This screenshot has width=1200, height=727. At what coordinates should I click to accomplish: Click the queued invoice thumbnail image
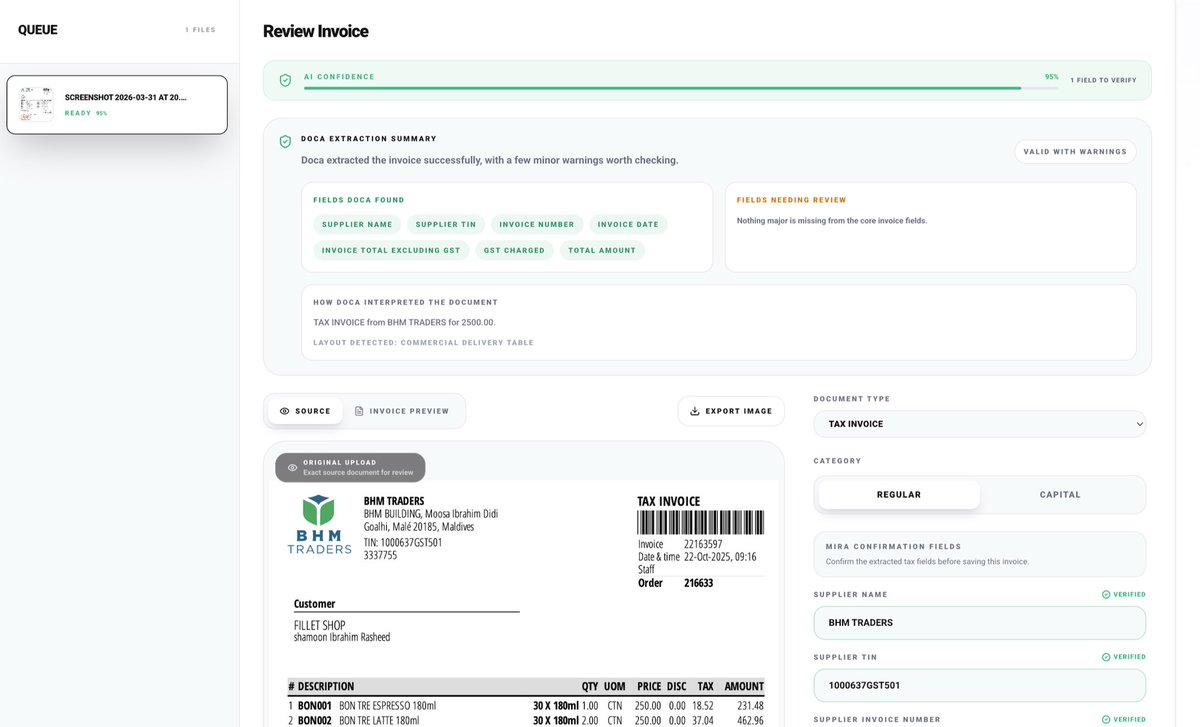tap(37, 104)
